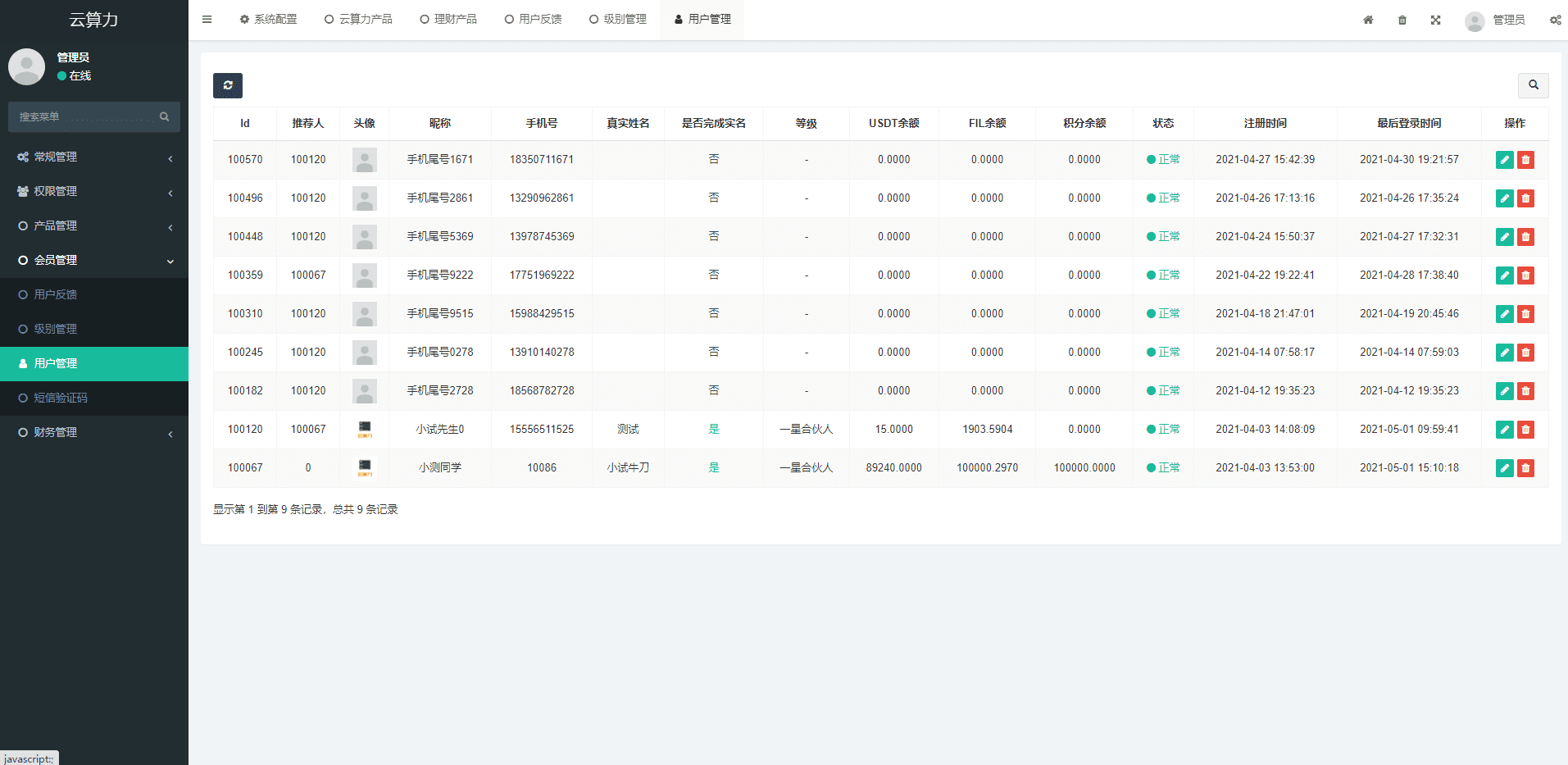Open the table search icon button

click(x=1533, y=85)
